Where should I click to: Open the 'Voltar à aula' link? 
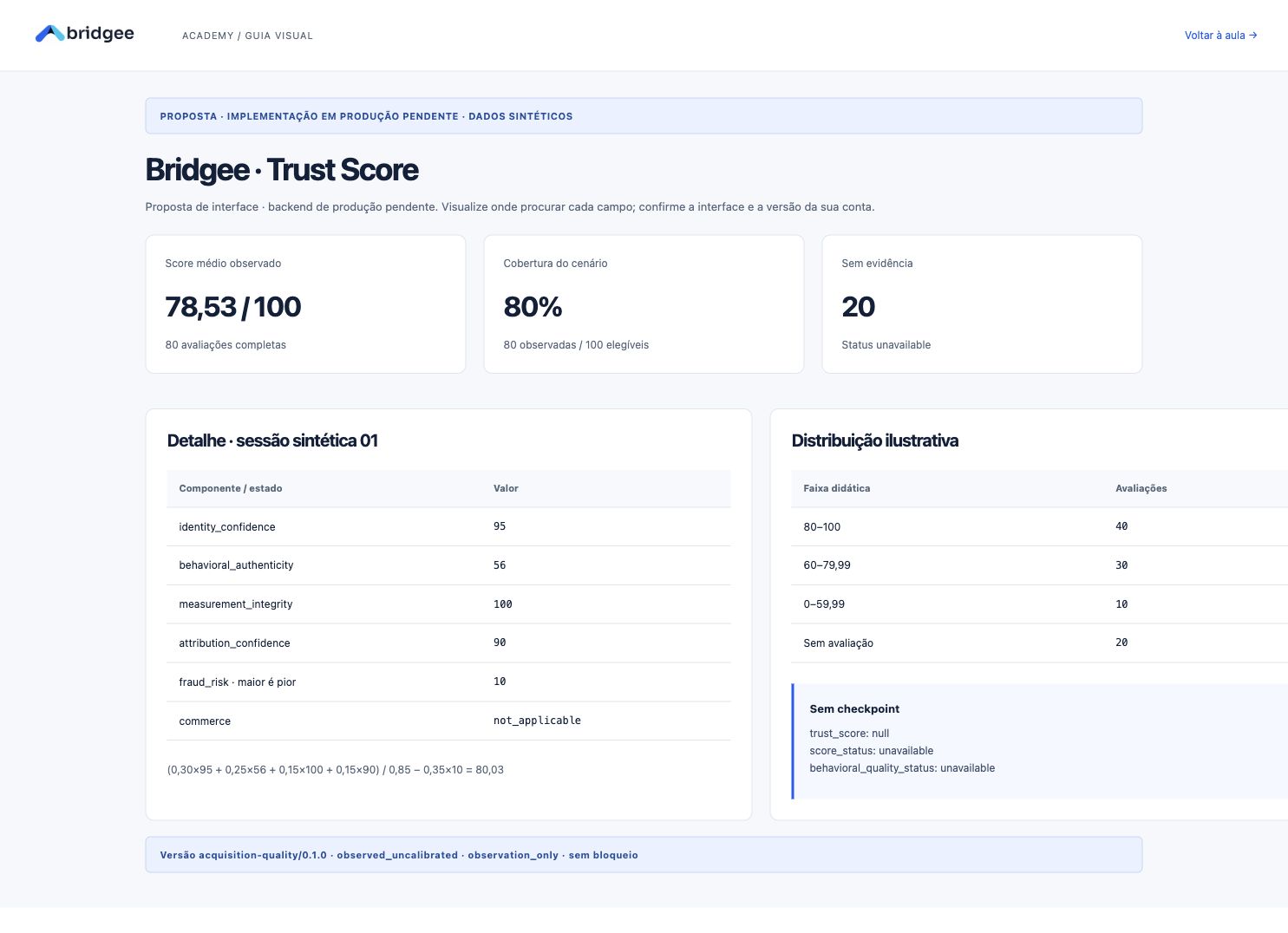pos(1220,36)
